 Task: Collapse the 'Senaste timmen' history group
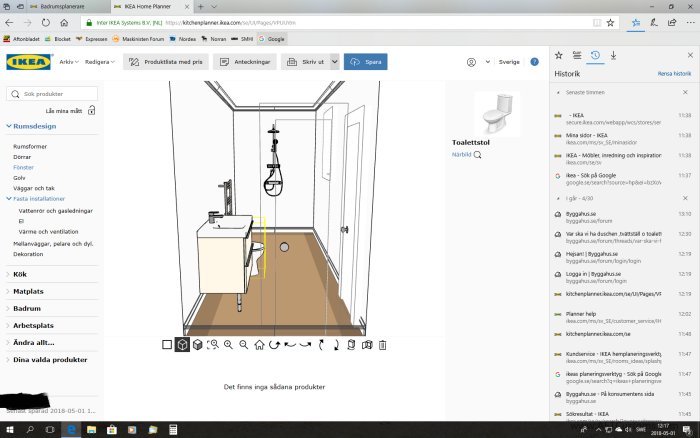click(x=558, y=92)
